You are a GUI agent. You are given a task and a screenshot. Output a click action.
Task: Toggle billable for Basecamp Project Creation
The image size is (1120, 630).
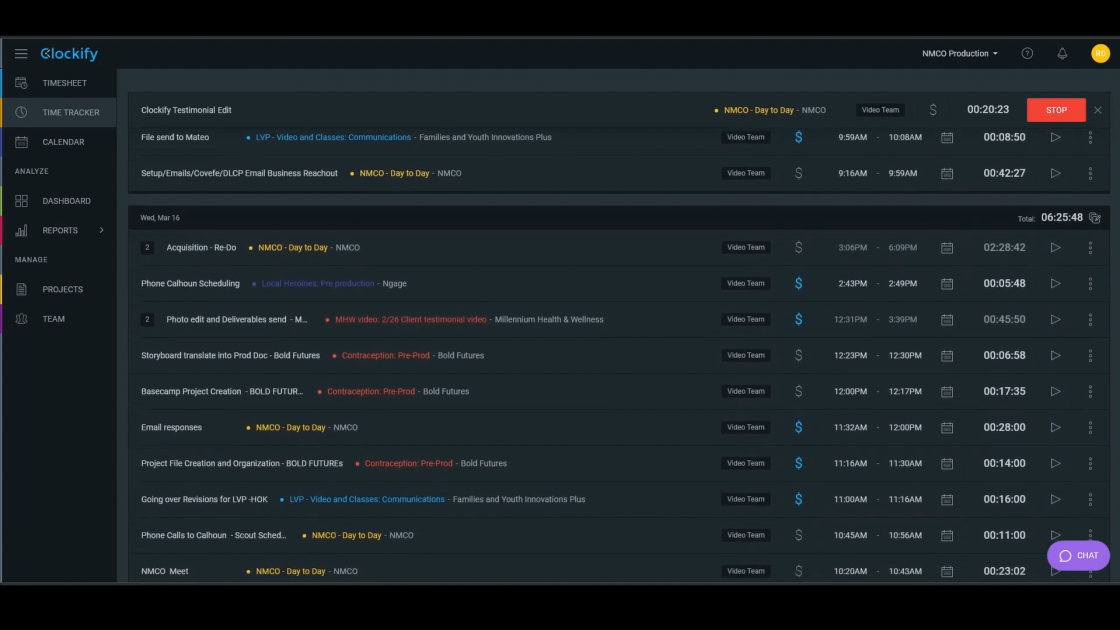click(x=799, y=391)
